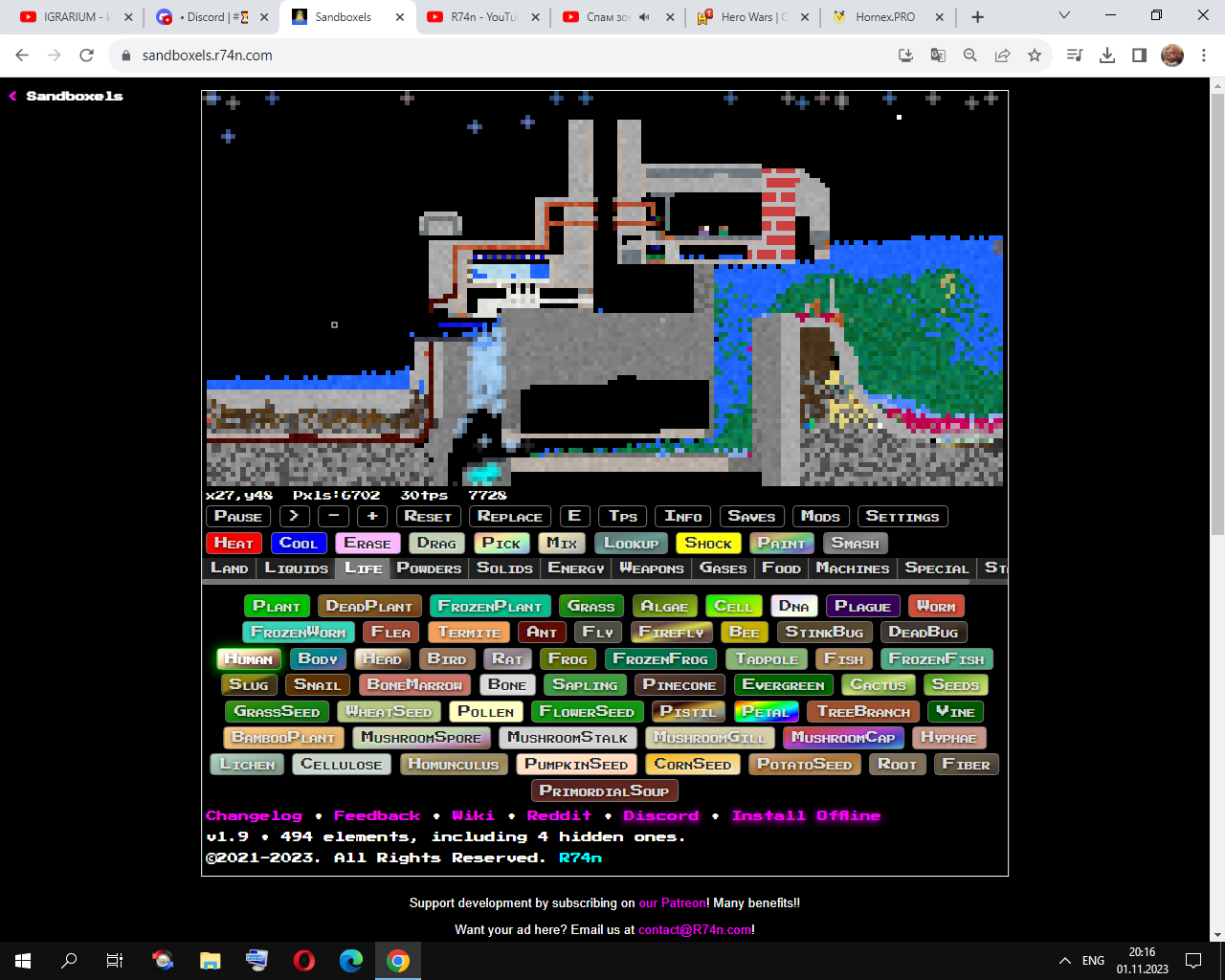
Task: Click the Chrome icon in the taskbar
Action: click(398, 961)
